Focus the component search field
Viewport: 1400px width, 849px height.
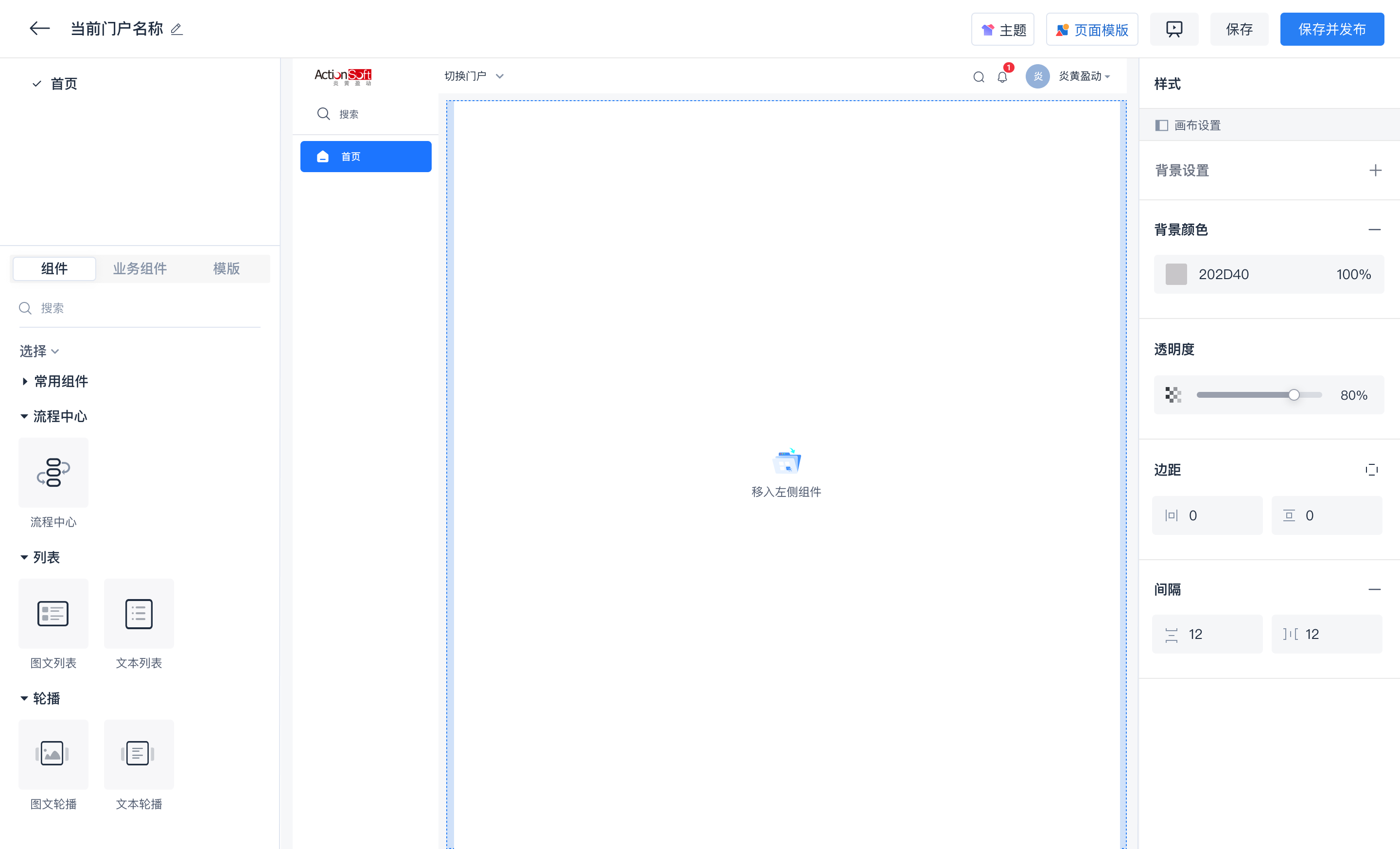tap(140, 308)
